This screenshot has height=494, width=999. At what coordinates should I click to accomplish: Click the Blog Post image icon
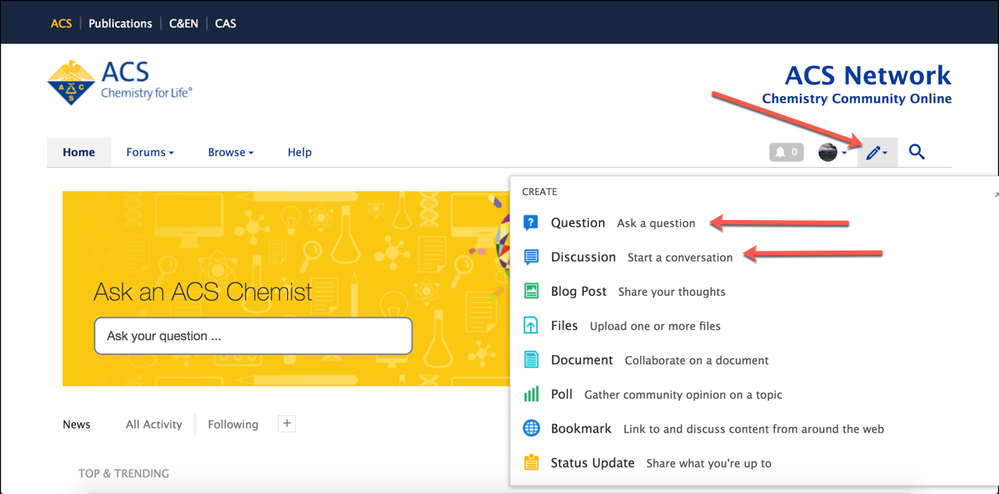click(x=531, y=291)
